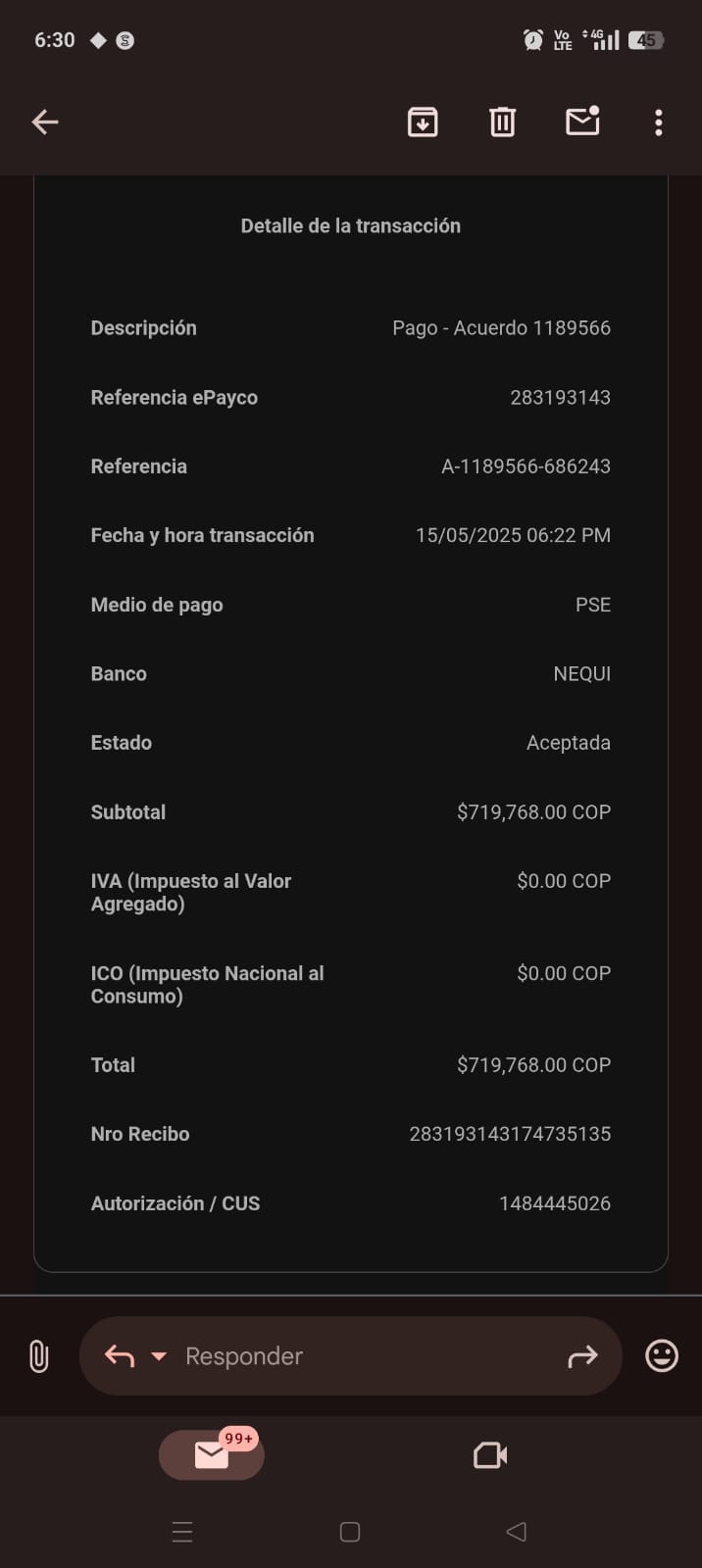This screenshot has width=702, height=1568.
Task: Tap the alarm icon in status bar
Action: click(x=533, y=40)
